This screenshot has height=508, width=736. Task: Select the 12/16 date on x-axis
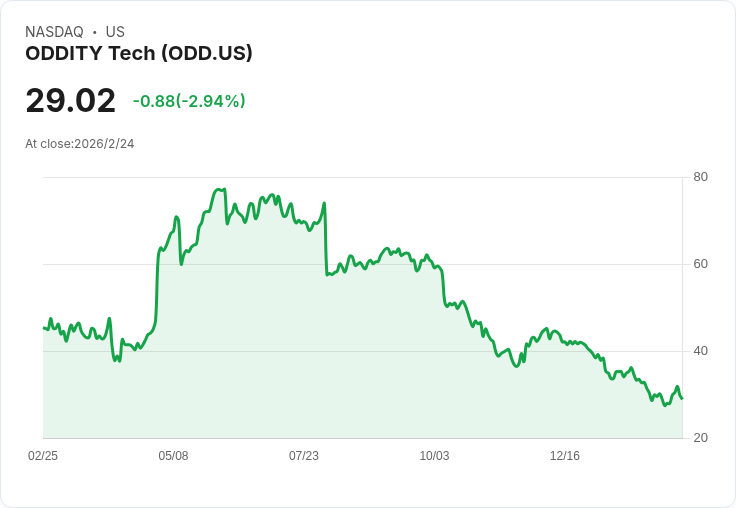coord(565,456)
